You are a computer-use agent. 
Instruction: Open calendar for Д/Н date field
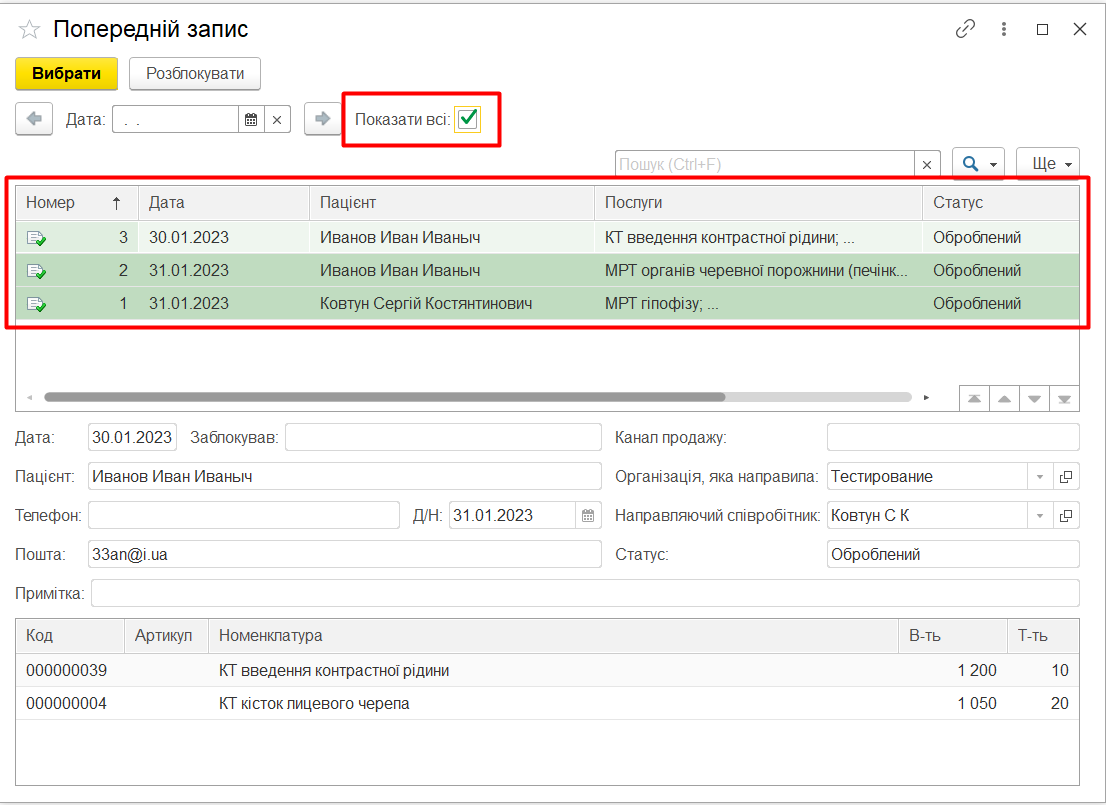588,516
